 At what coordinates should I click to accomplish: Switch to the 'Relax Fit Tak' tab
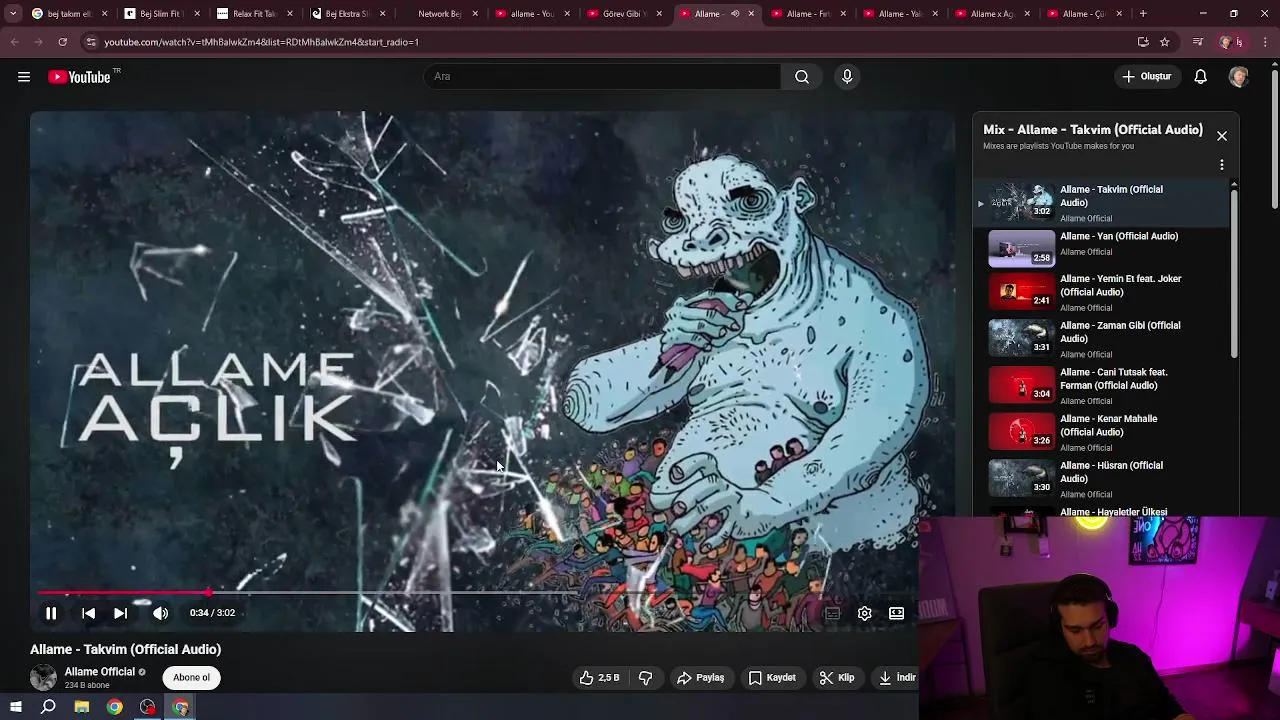pos(253,14)
